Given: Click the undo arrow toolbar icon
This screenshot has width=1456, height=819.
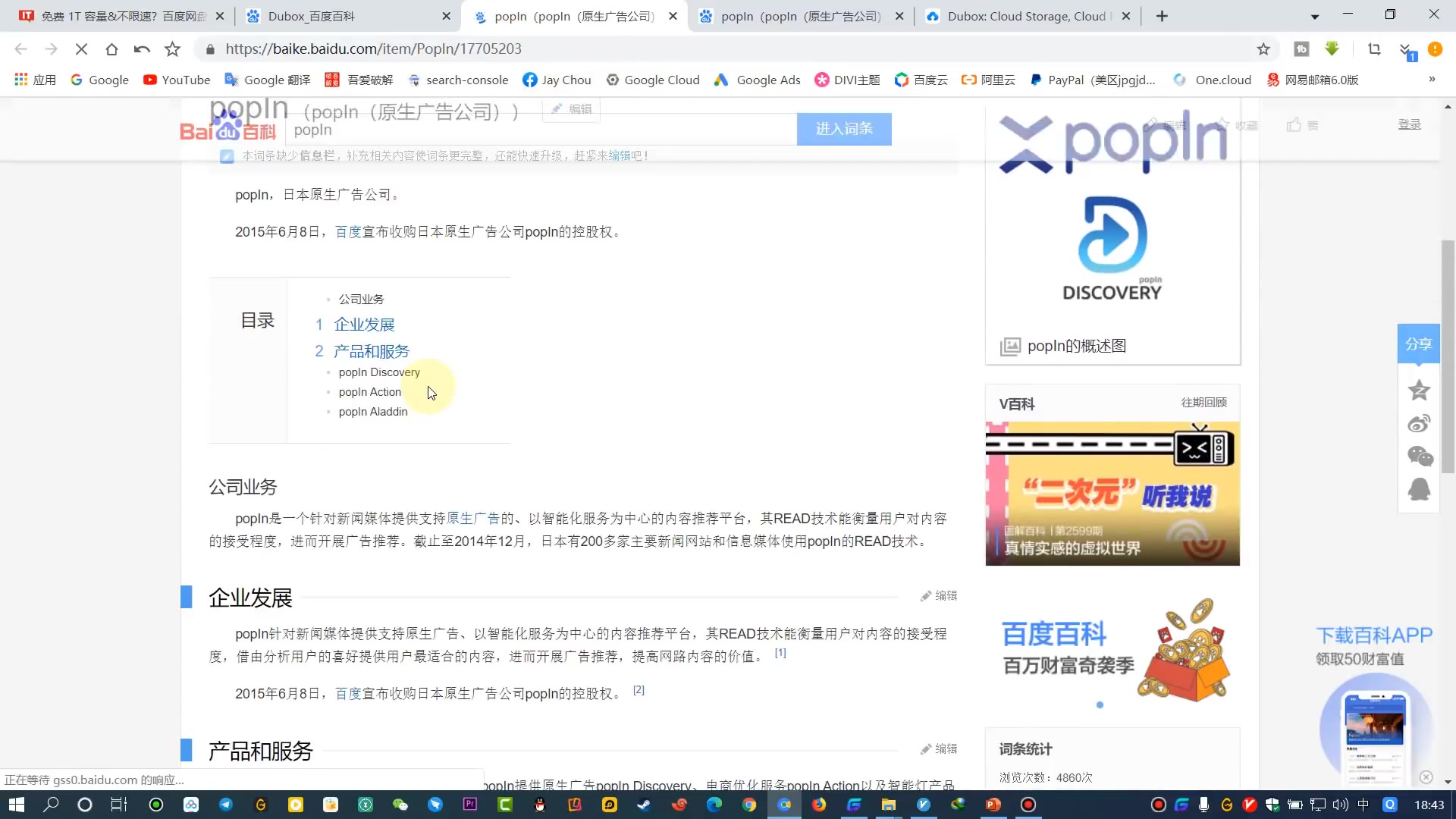Looking at the screenshot, I should coord(142,49).
